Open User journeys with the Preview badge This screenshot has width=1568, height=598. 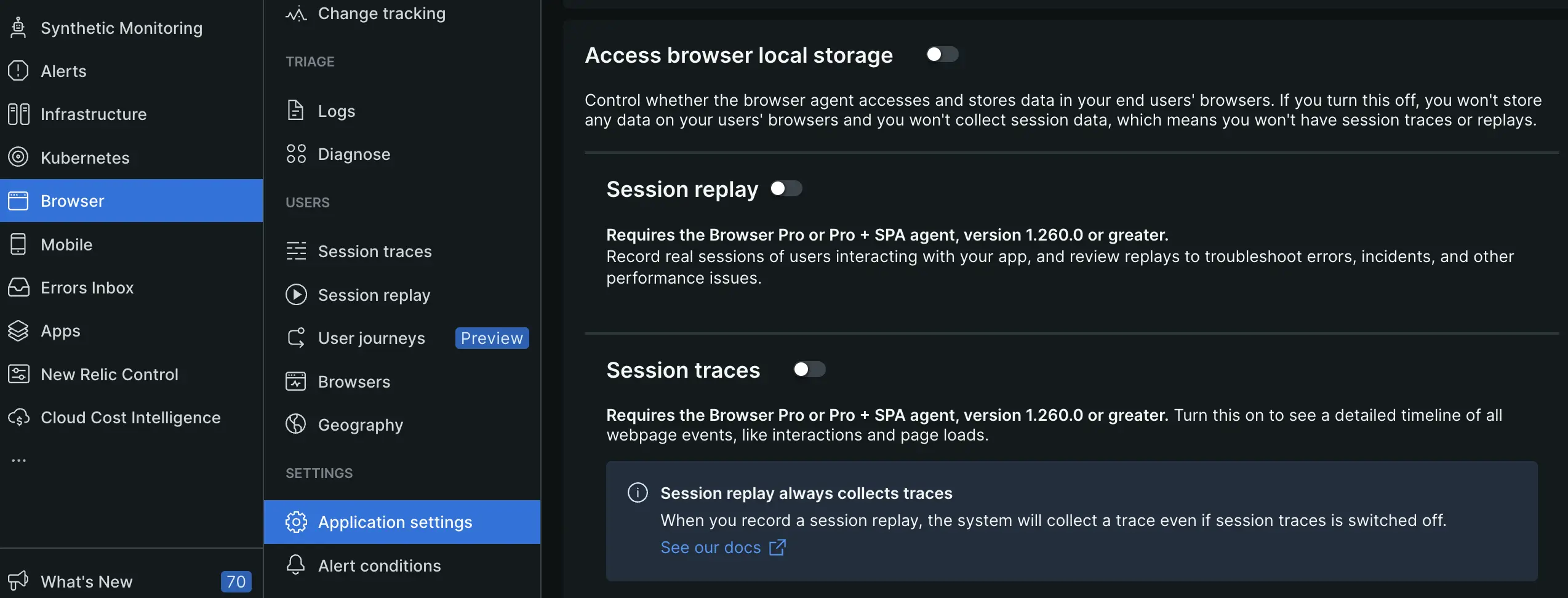coord(370,337)
